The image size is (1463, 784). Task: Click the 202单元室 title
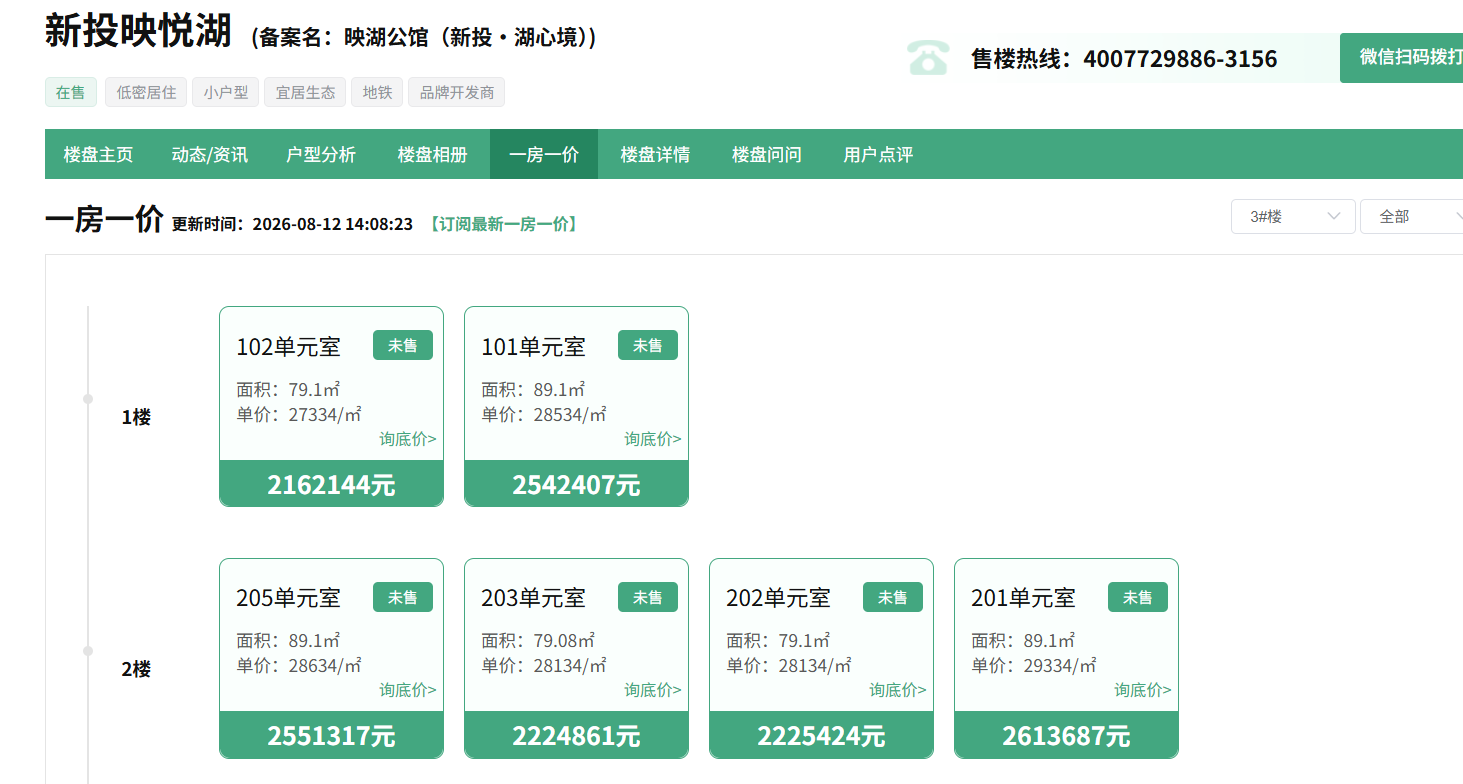(778, 598)
